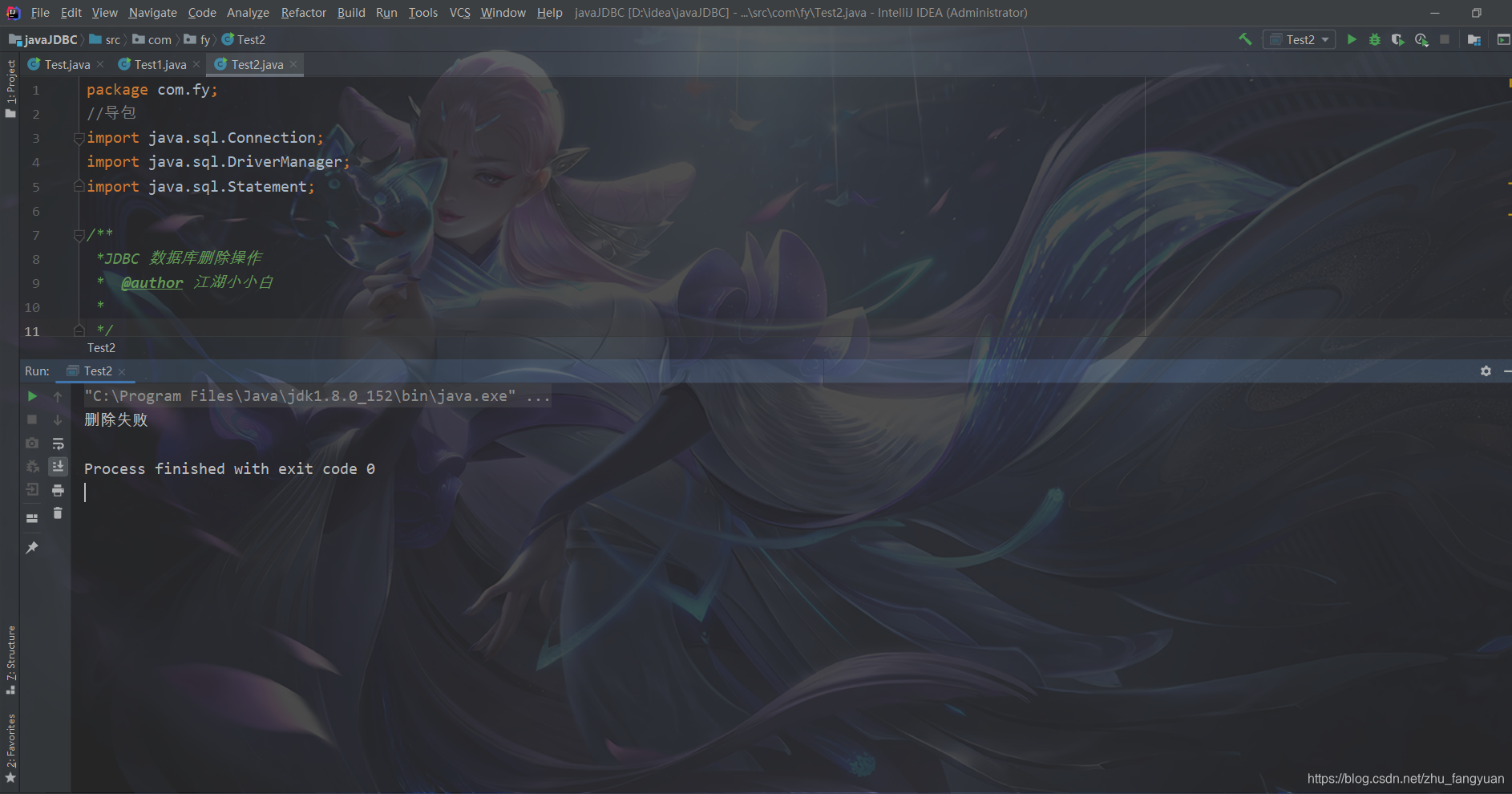This screenshot has width=1512, height=794.
Task: Run Test2 with Coverage
Action: 1398,39
